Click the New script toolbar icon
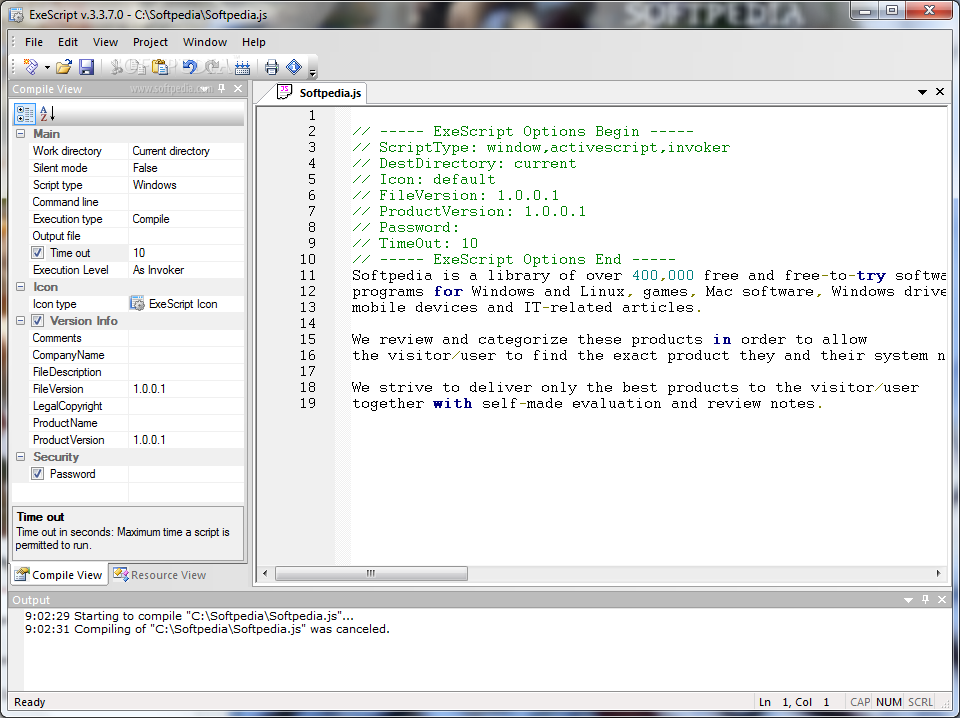Screen dimensions: 960x718 click(x=31, y=66)
